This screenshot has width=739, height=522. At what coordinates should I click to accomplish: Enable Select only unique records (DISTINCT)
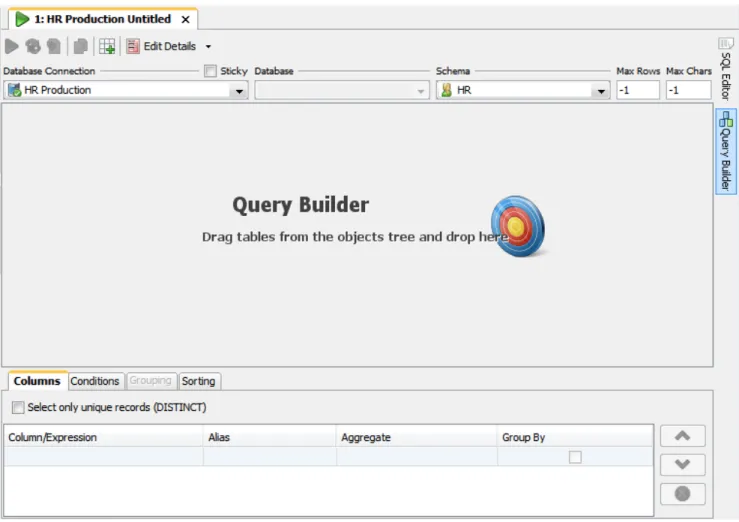pos(18,408)
